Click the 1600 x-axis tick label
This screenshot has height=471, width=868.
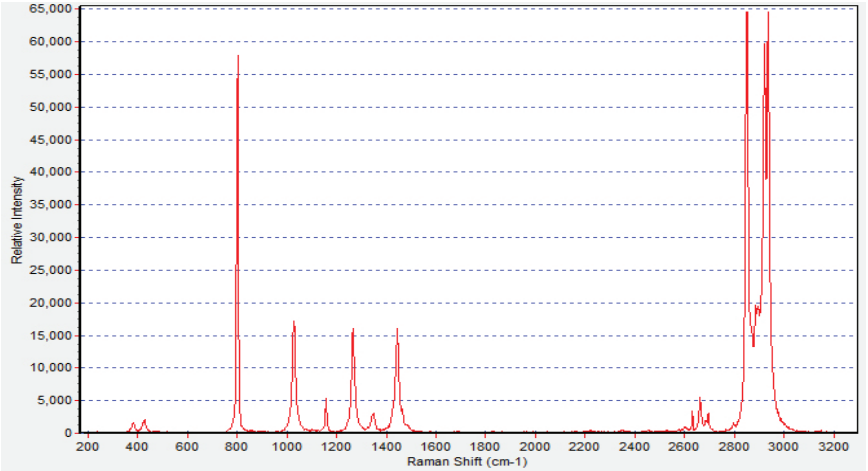(435, 447)
